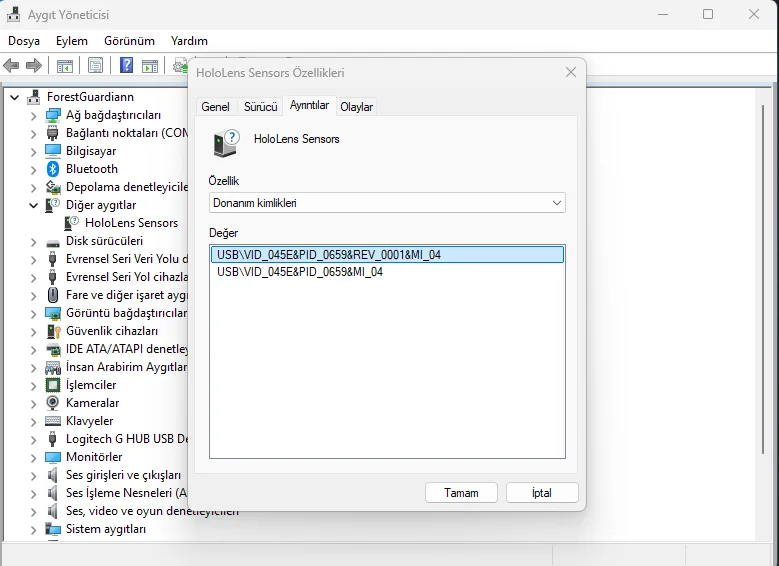
Task: Expand the Monitörler category
Action: (33, 457)
